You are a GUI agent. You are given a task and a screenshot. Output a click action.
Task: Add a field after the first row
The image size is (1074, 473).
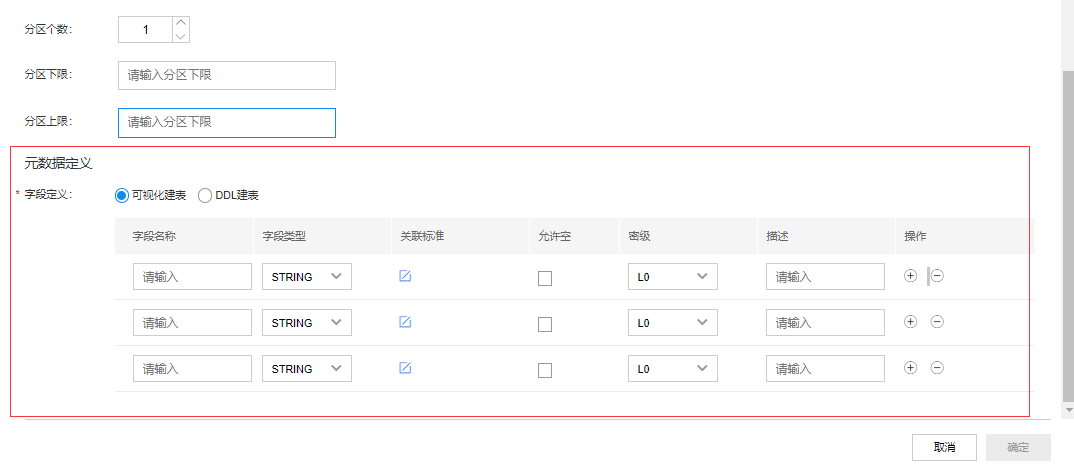coord(910,276)
